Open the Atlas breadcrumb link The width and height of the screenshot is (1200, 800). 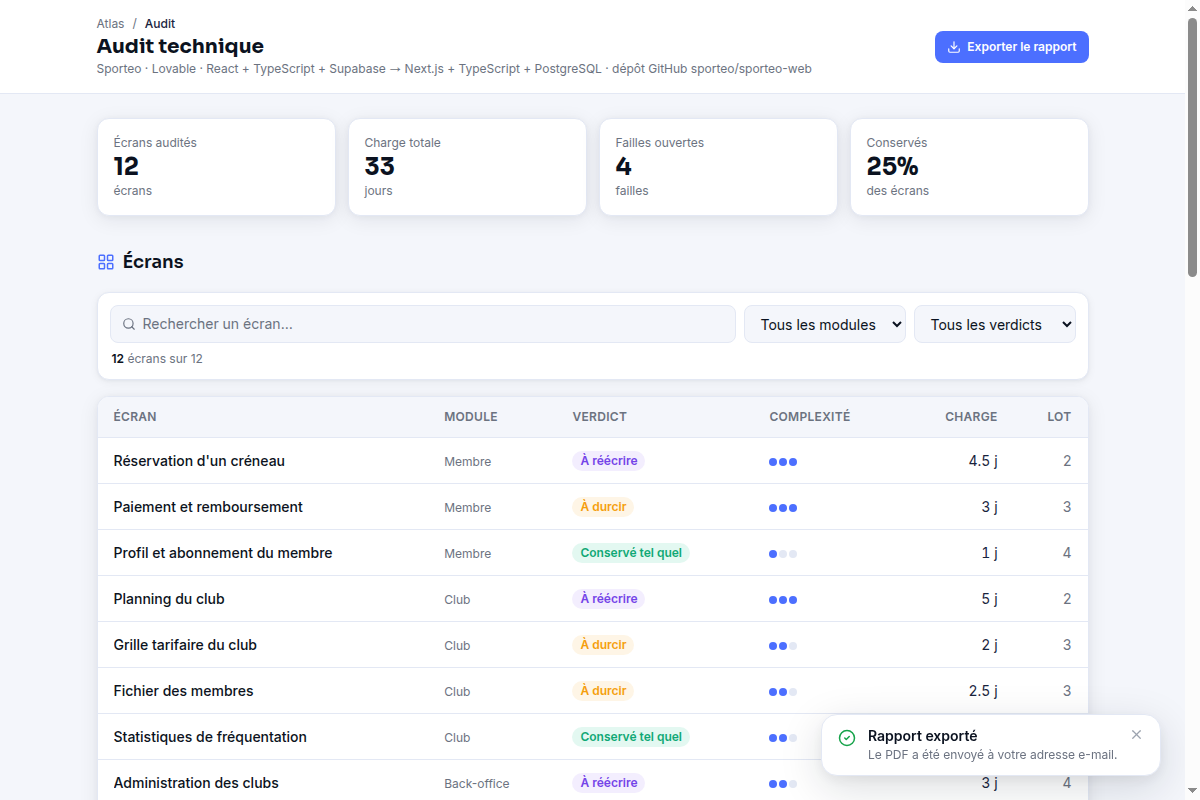click(x=111, y=24)
